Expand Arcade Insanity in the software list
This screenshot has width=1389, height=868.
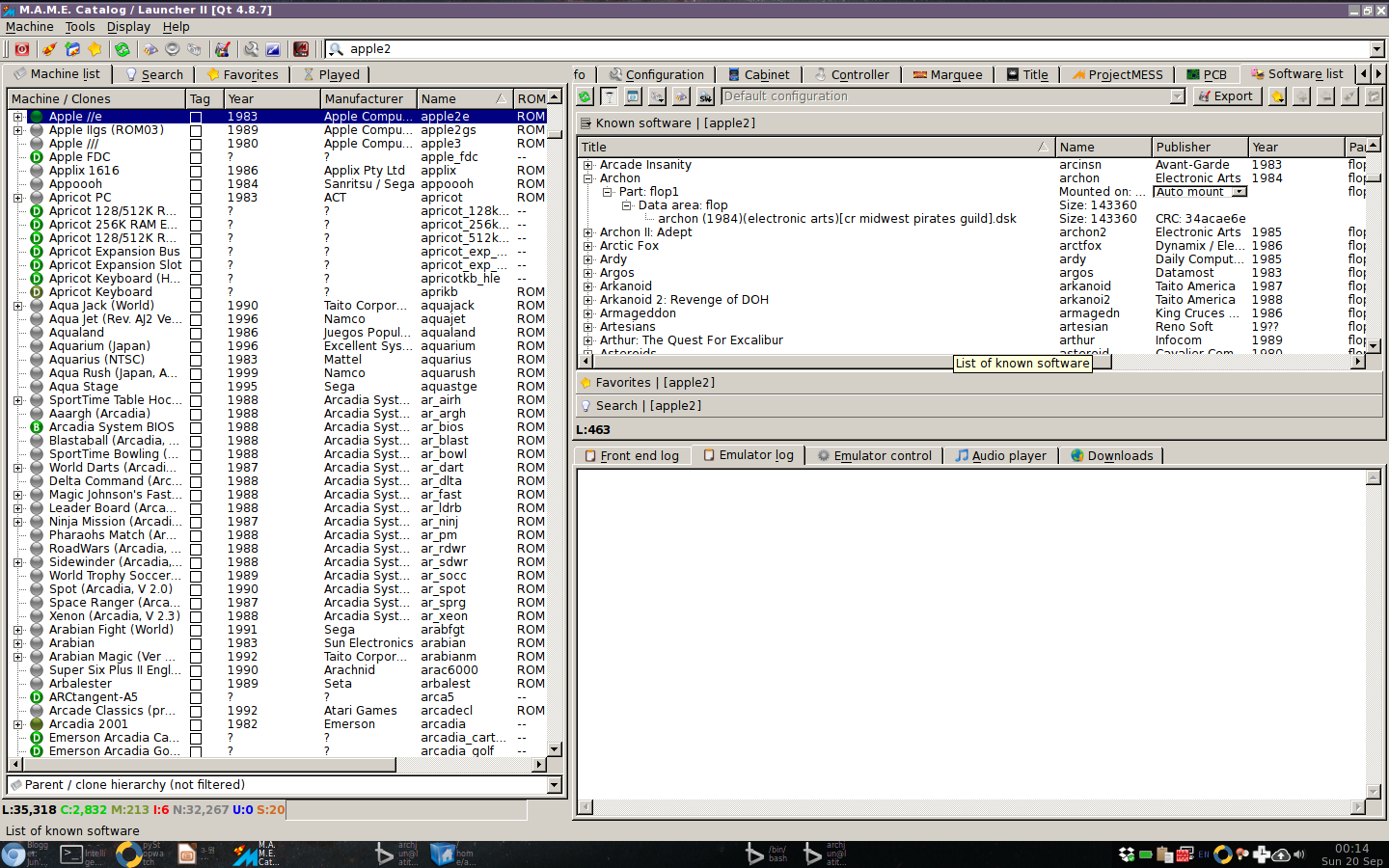tap(587, 165)
